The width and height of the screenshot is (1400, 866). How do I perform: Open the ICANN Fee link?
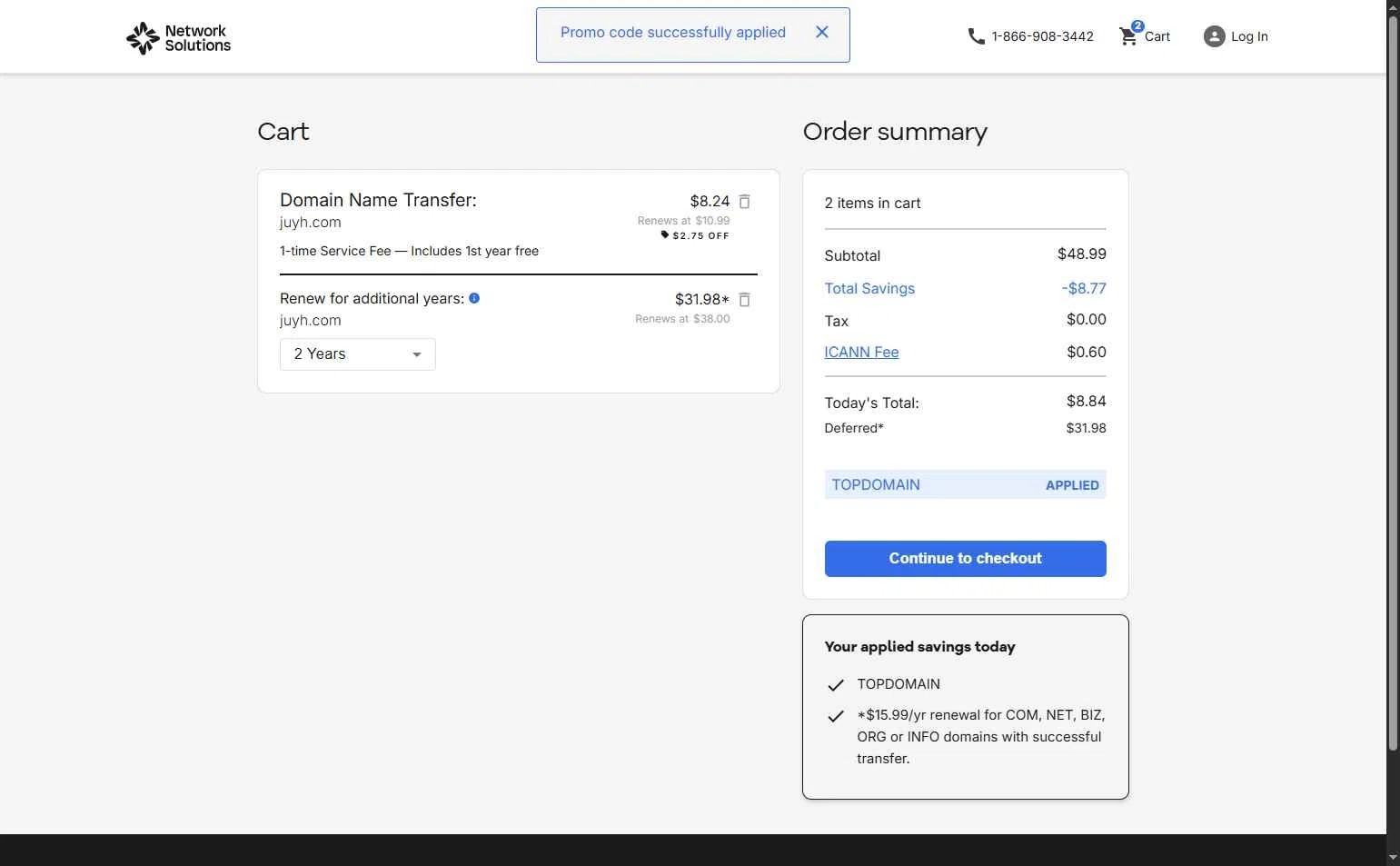[861, 353]
